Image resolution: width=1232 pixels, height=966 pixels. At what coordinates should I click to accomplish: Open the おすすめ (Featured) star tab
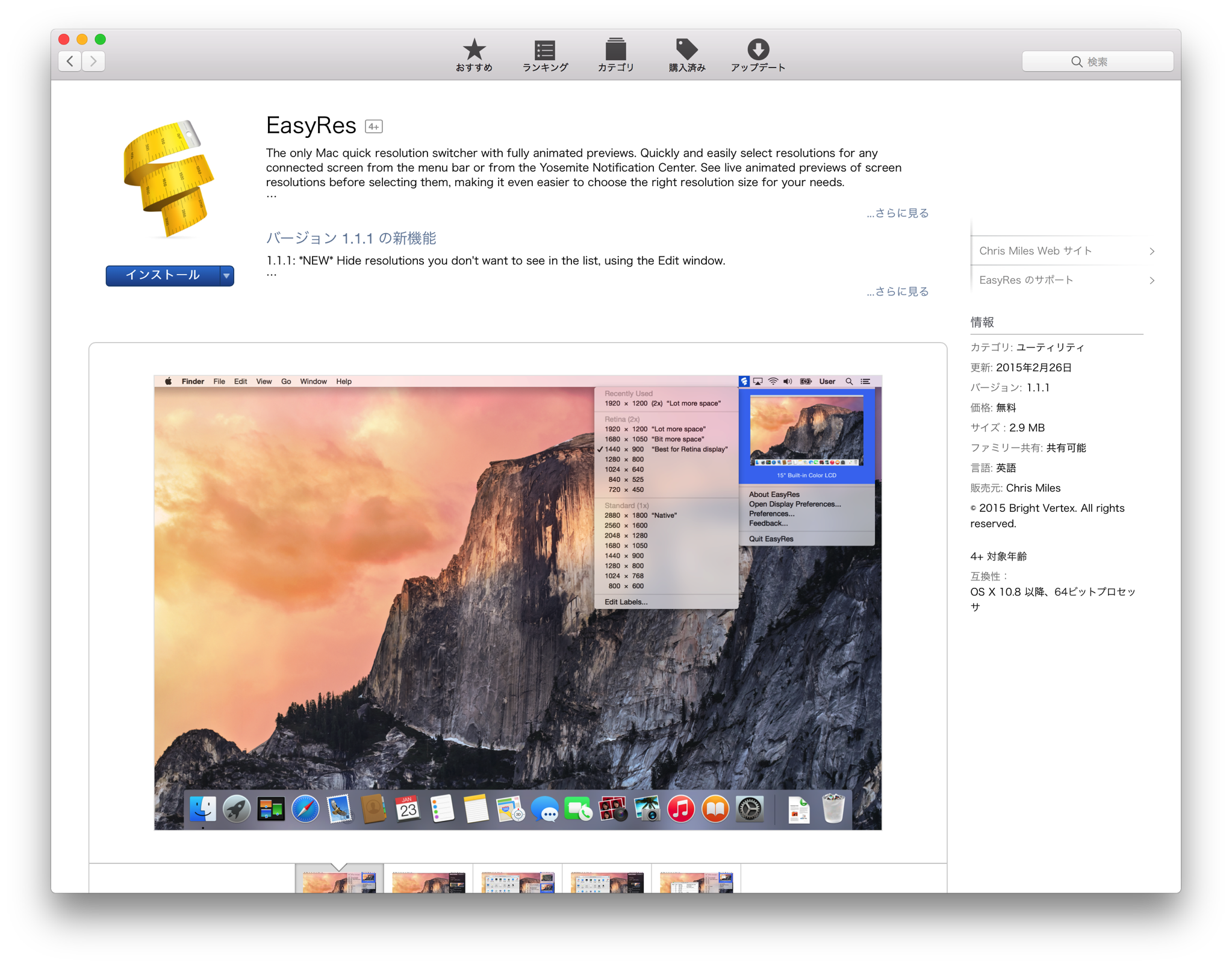point(474,55)
